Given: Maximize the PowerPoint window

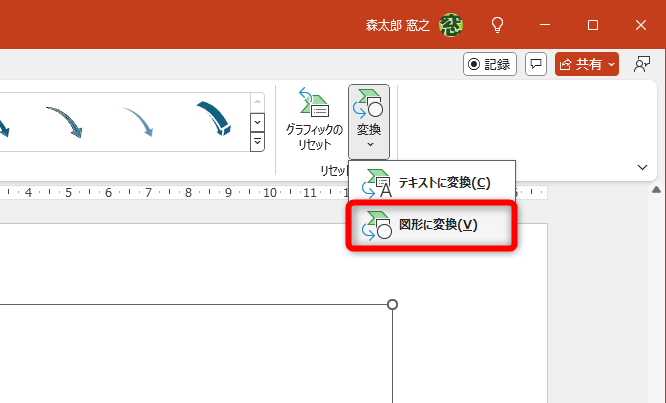Looking at the screenshot, I should [593, 25].
